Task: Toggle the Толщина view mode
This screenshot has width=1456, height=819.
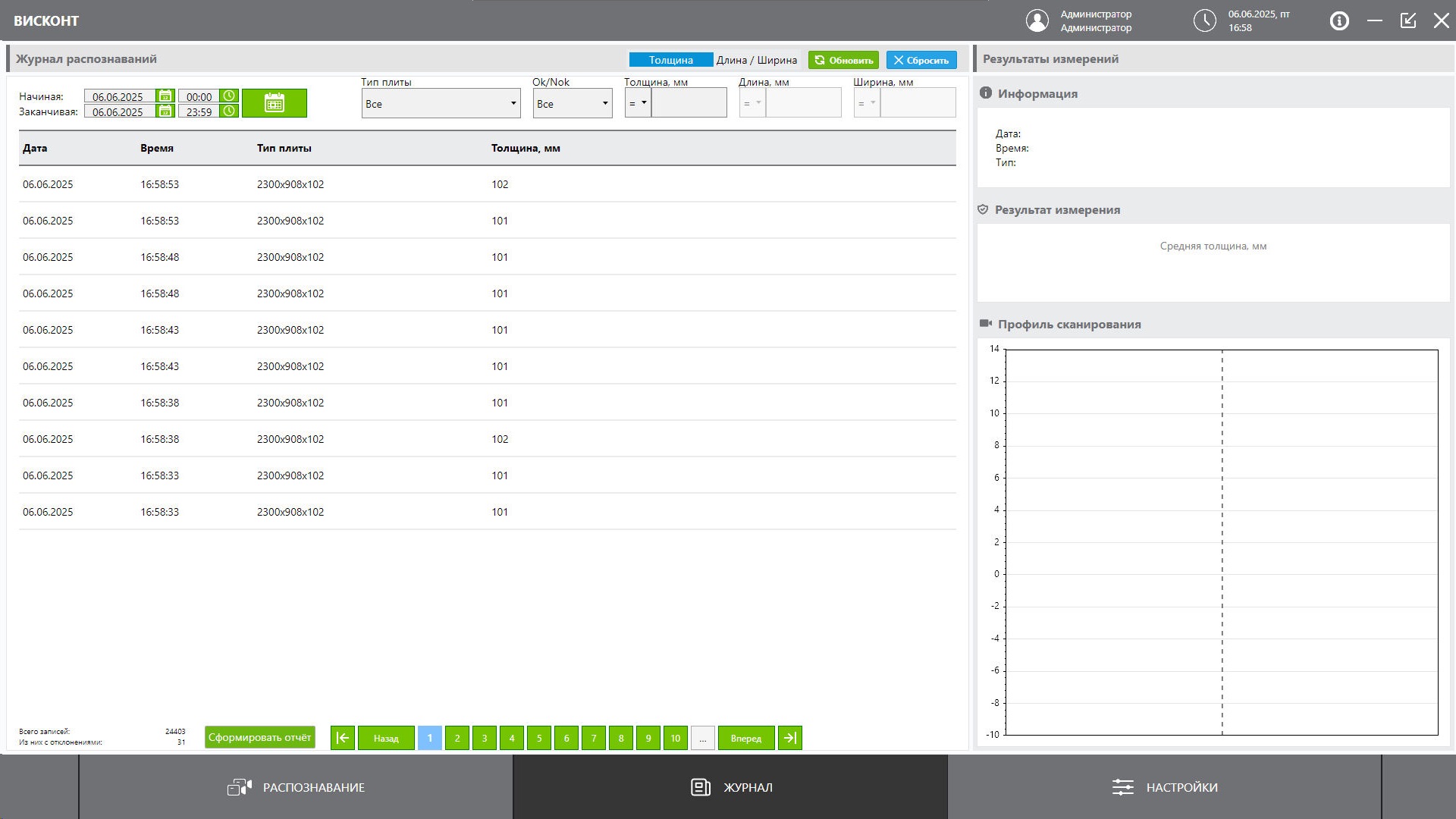Action: click(671, 60)
